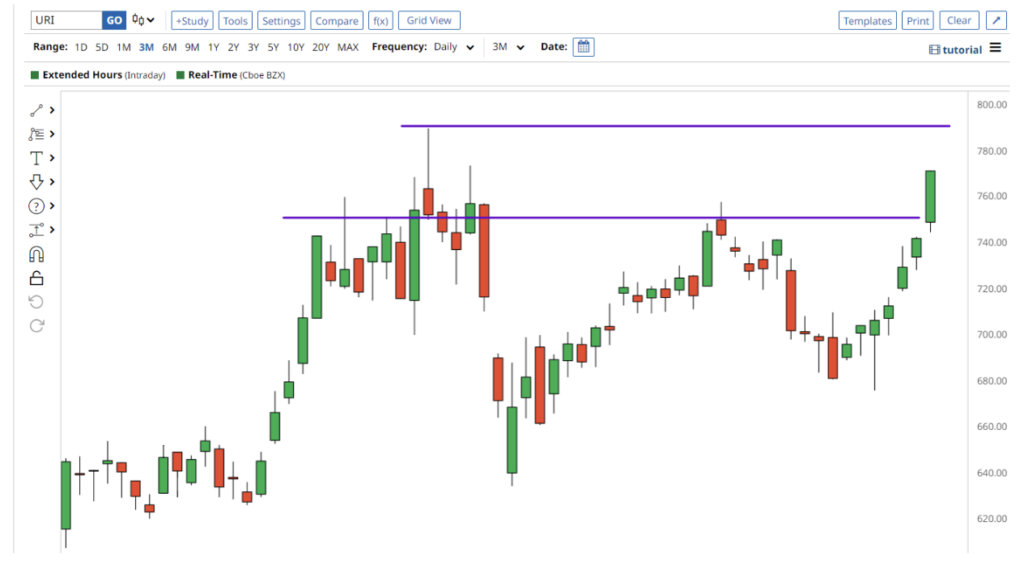Open the Tools button

(235, 21)
